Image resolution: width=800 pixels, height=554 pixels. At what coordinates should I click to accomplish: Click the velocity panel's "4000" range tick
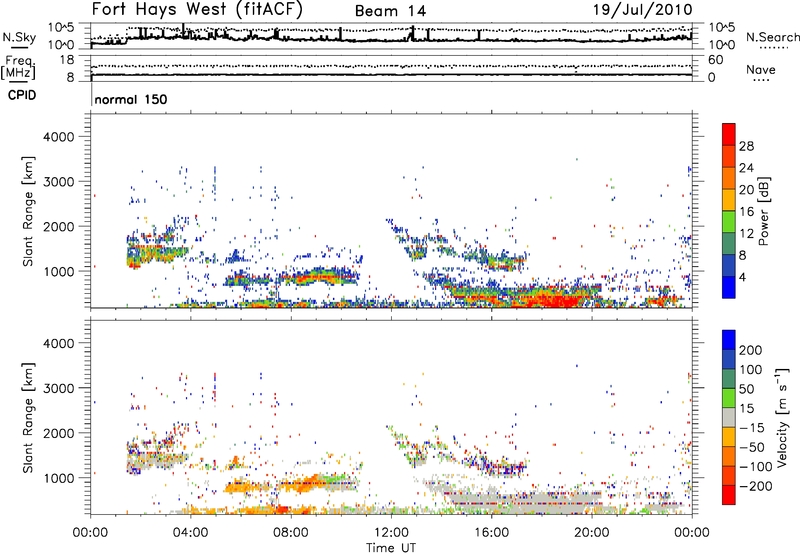[59, 343]
